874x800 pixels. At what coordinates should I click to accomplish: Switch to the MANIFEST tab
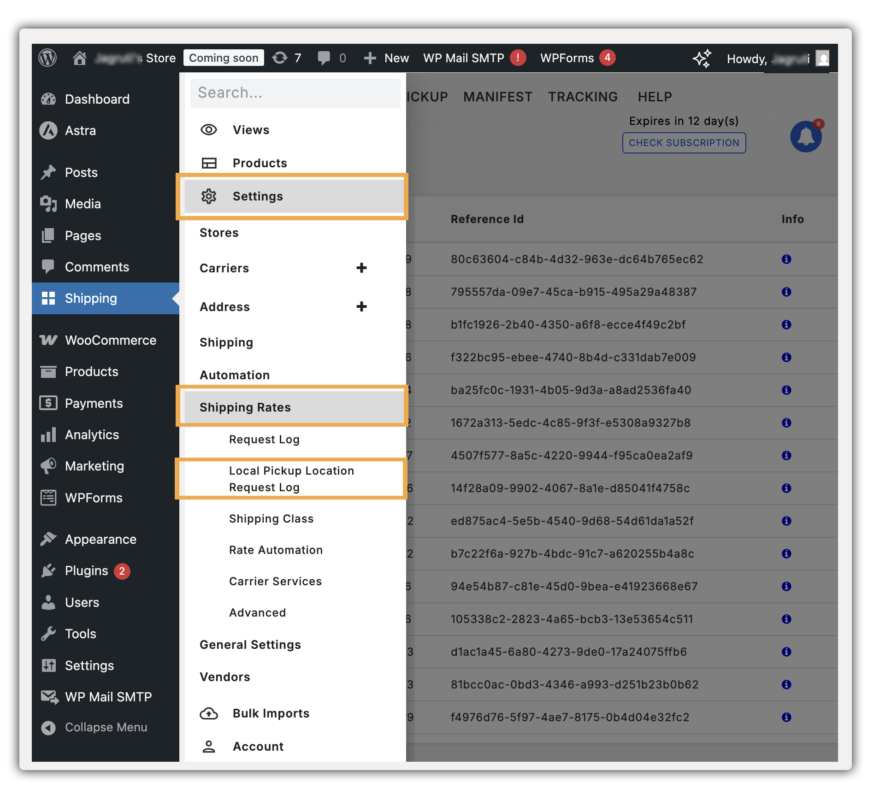[498, 97]
